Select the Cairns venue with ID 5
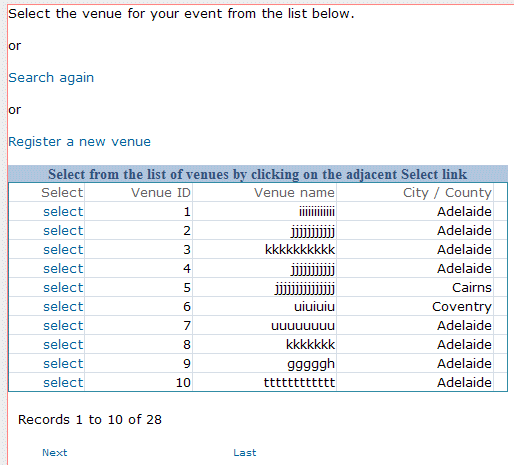Image resolution: width=514 pixels, height=465 pixels. (63, 288)
